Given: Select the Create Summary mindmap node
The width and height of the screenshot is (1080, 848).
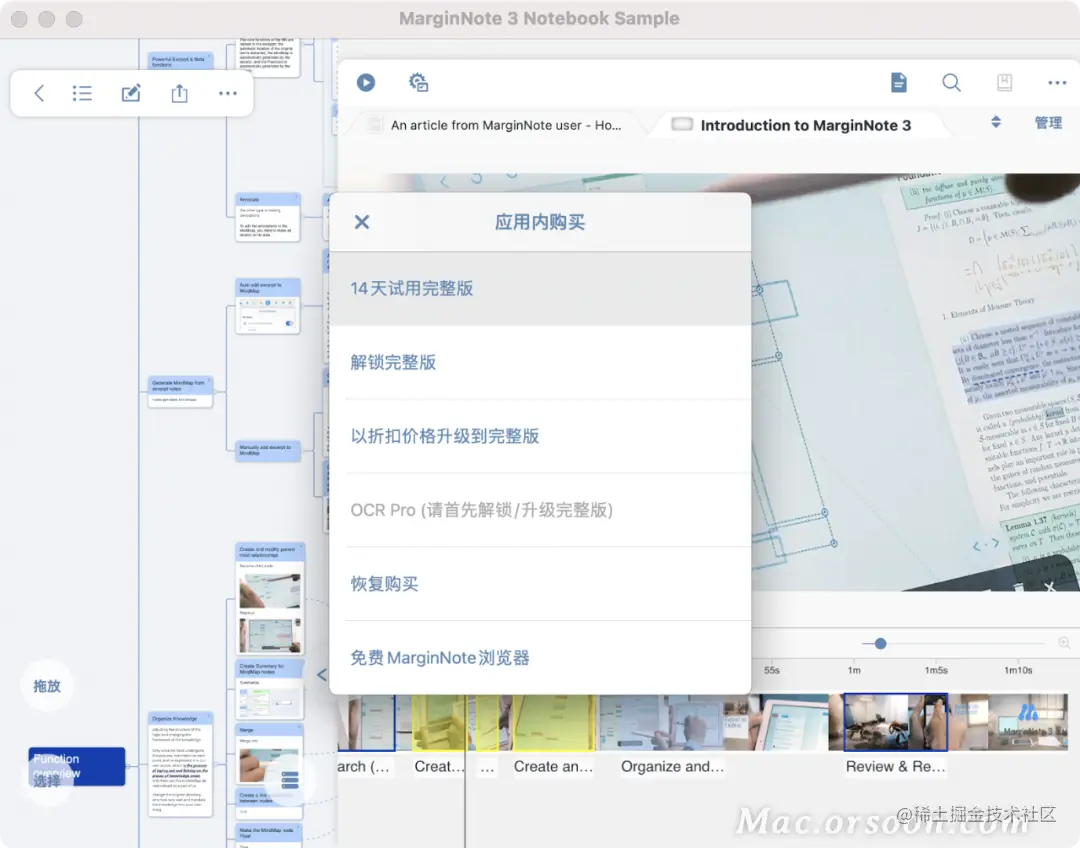Looking at the screenshot, I should (x=269, y=690).
